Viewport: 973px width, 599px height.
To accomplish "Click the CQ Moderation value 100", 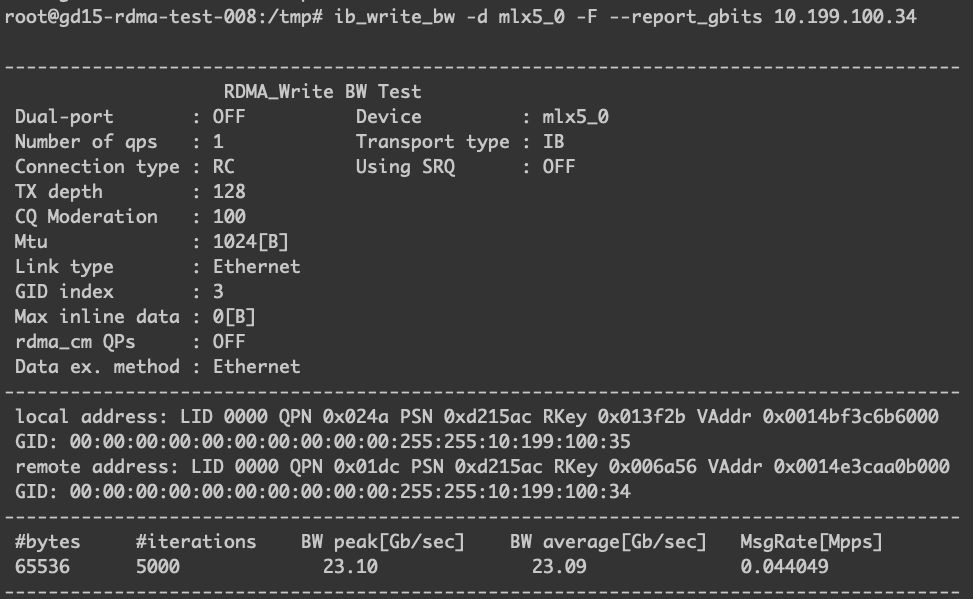I will pyautogui.click(x=229, y=216).
